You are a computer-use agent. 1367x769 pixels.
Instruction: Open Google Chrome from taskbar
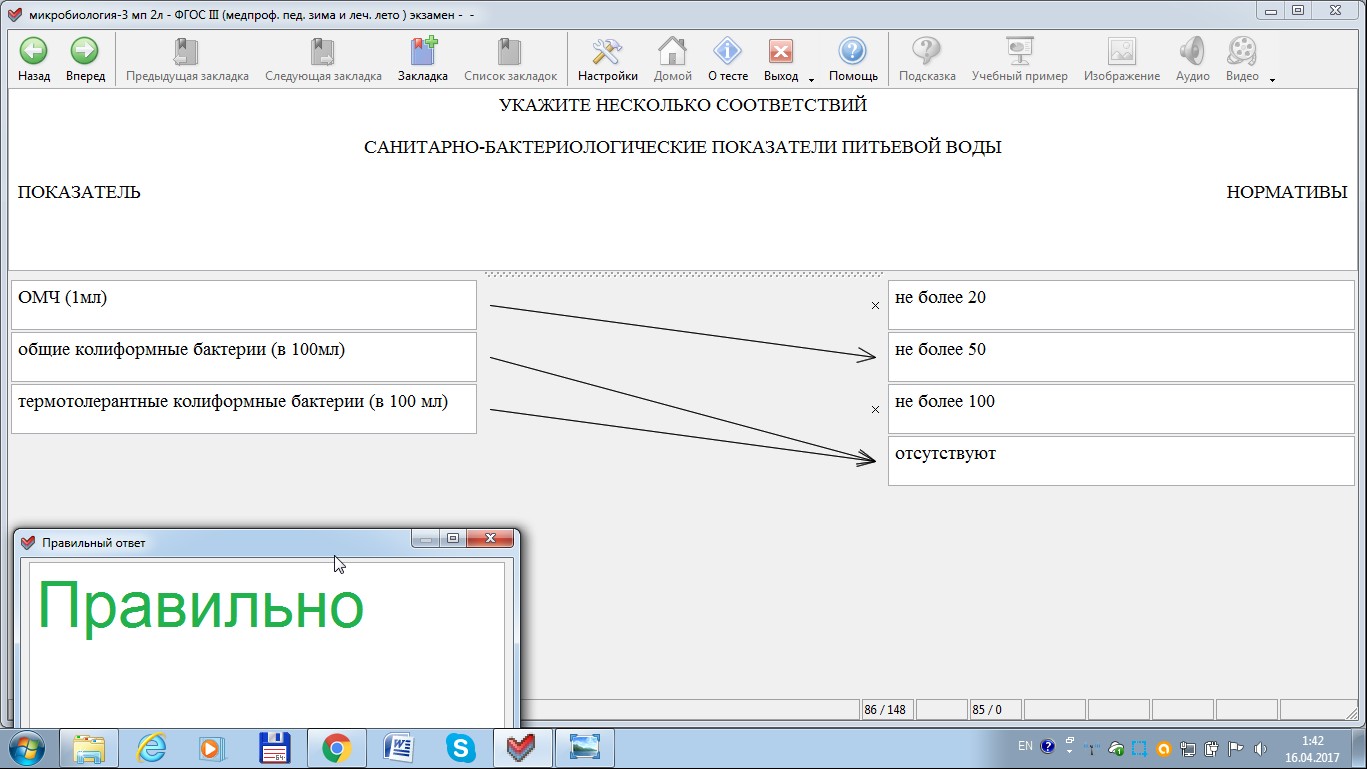[x=336, y=748]
